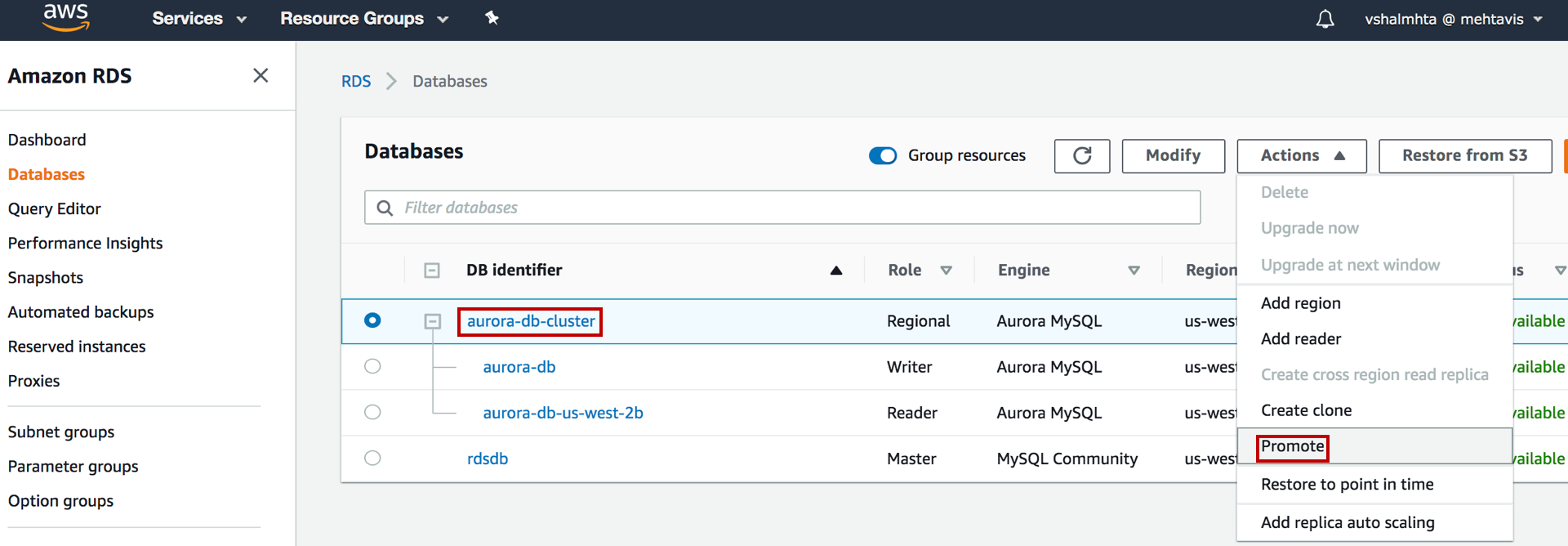This screenshot has height=546, width=1568.
Task: Open Dashboard in the sidebar
Action: [x=47, y=140]
